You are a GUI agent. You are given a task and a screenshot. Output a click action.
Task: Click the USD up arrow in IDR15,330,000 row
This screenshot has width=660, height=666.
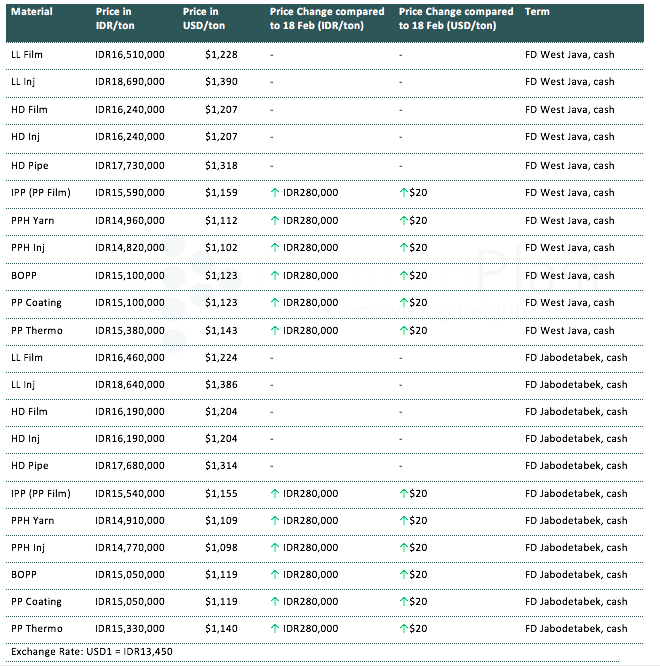403,628
